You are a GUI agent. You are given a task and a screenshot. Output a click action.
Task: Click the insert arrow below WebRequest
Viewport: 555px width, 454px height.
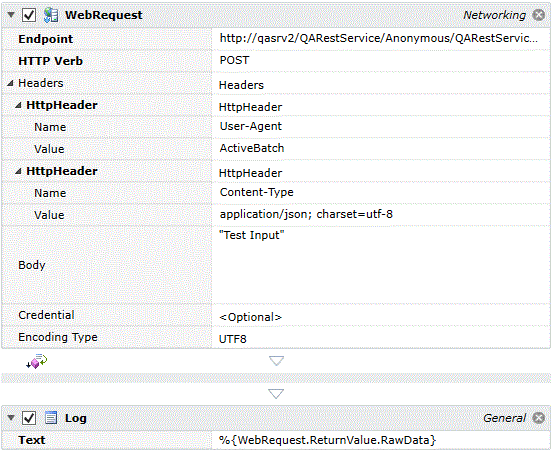pyautogui.click(x=276, y=361)
